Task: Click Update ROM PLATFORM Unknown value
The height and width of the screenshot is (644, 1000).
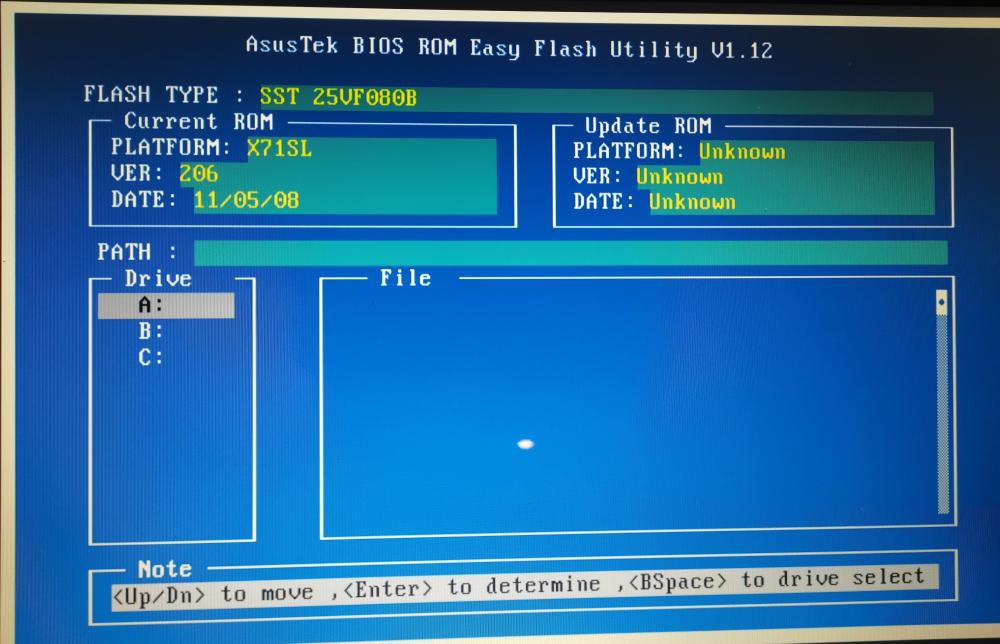Action: coord(742,152)
